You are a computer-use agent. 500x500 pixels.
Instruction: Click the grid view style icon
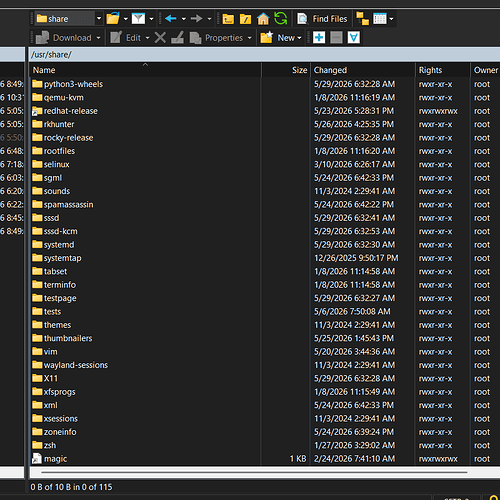(x=380, y=19)
